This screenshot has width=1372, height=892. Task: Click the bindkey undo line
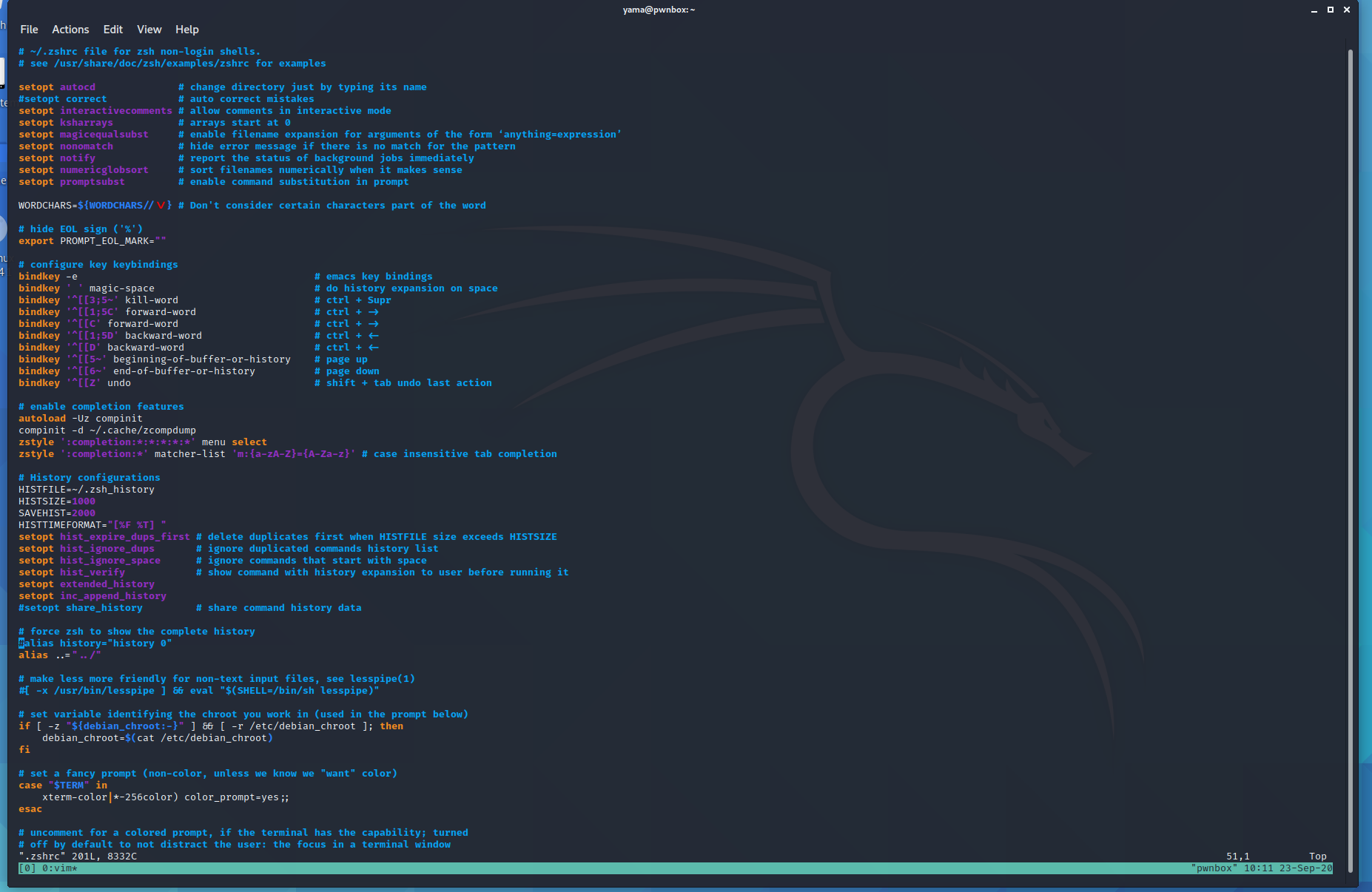click(x=255, y=383)
